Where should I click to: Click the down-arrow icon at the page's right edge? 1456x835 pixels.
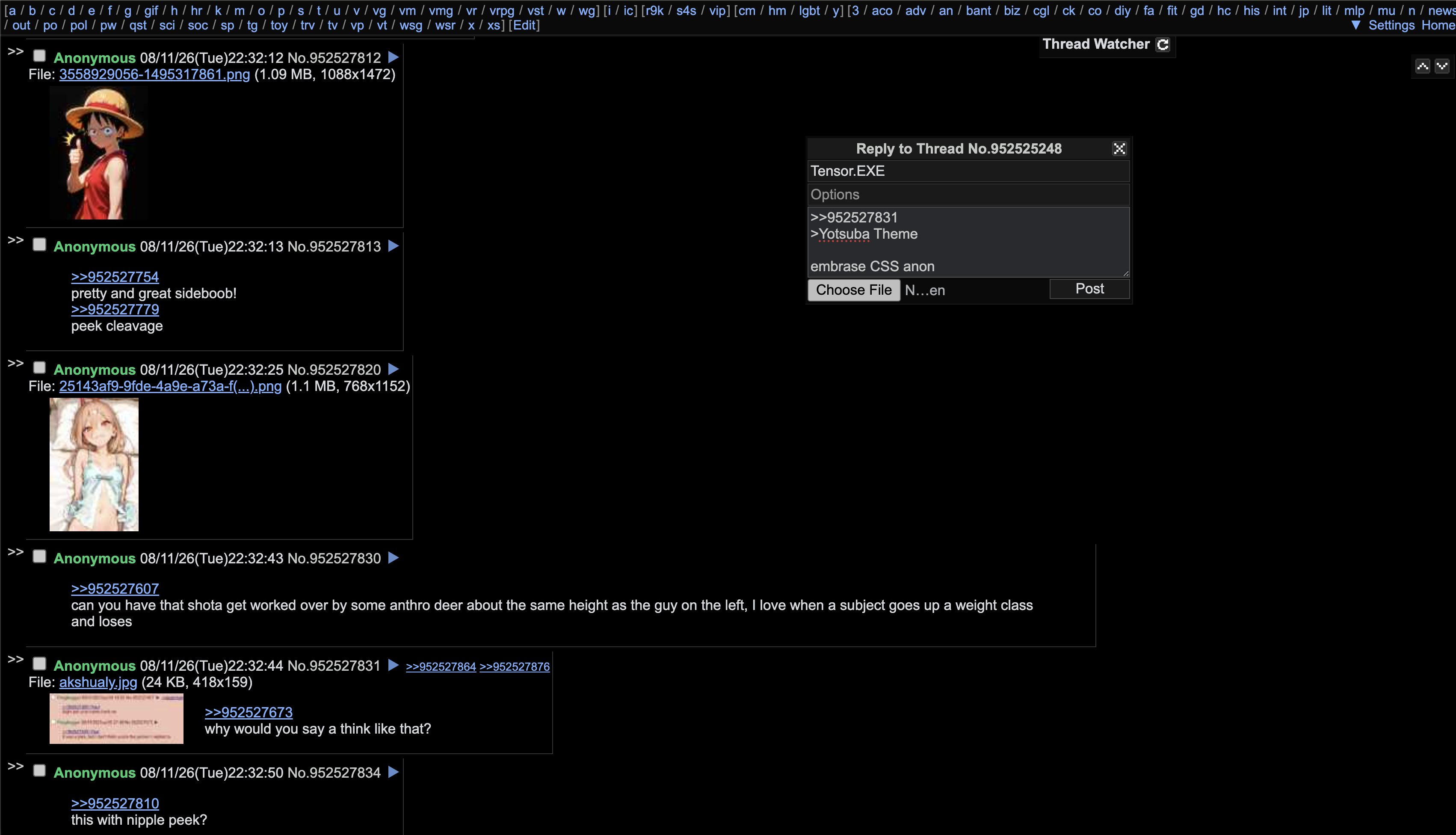(x=1442, y=67)
